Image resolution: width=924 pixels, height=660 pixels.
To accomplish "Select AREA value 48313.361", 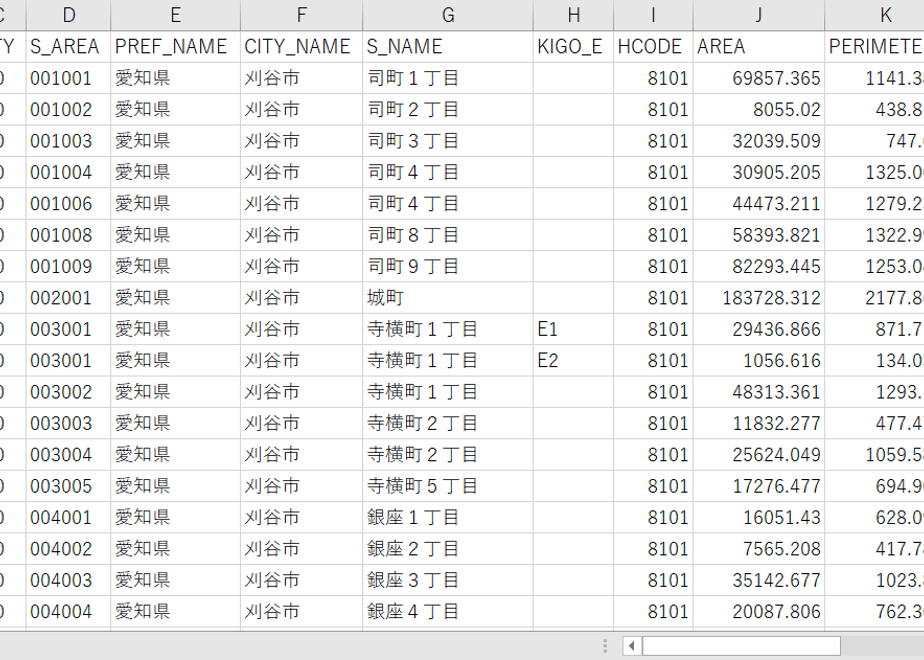I will coord(758,392).
